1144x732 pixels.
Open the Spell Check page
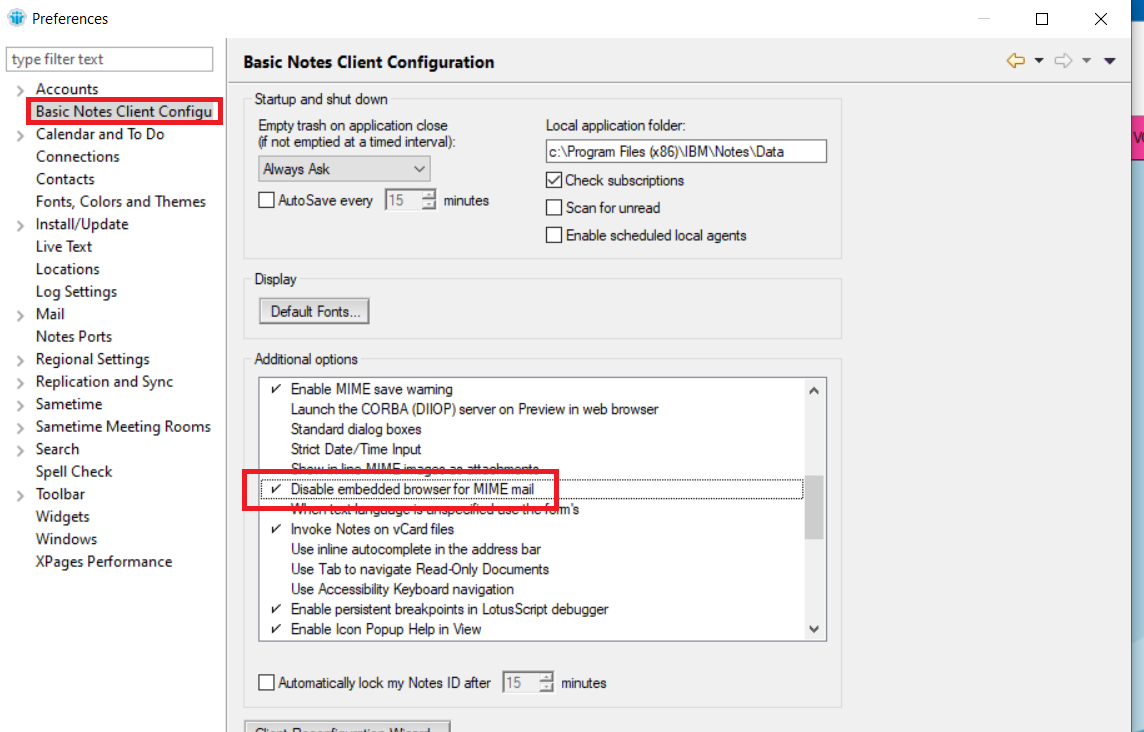[x=74, y=471]
